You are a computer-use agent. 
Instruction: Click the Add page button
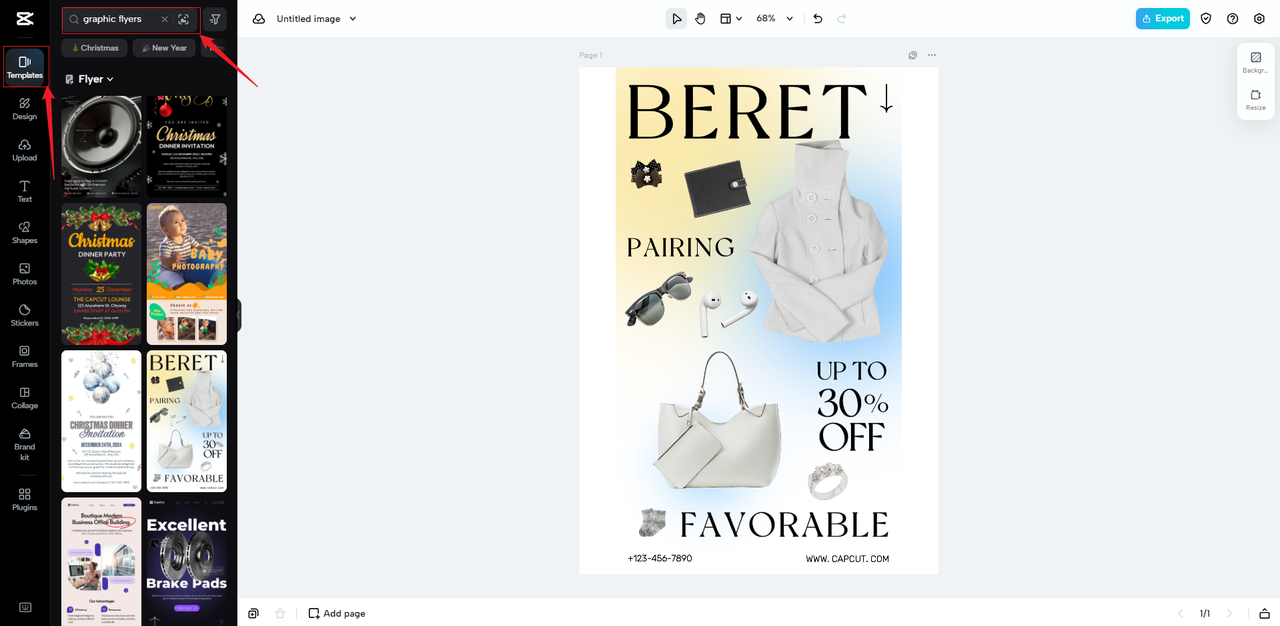click(337, 613)
